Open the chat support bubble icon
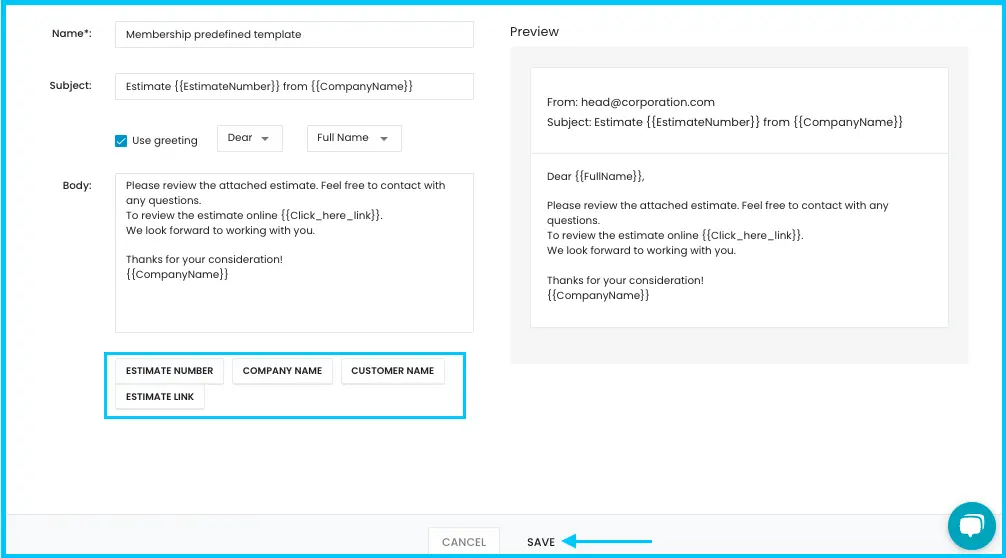This screenshot has height=558, width=1006. tap(971, 526)
